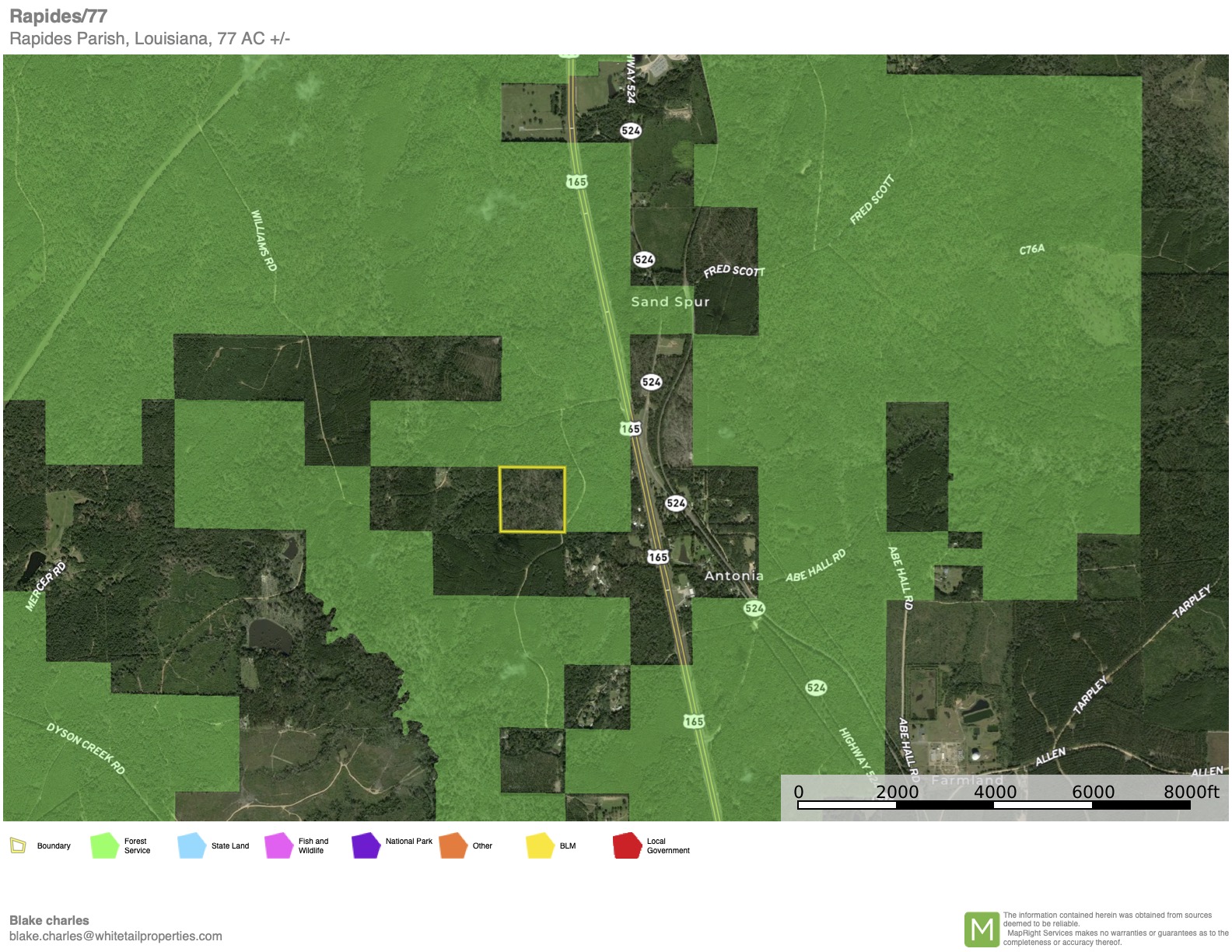Click the Sand Spur place label

point(670,302)
